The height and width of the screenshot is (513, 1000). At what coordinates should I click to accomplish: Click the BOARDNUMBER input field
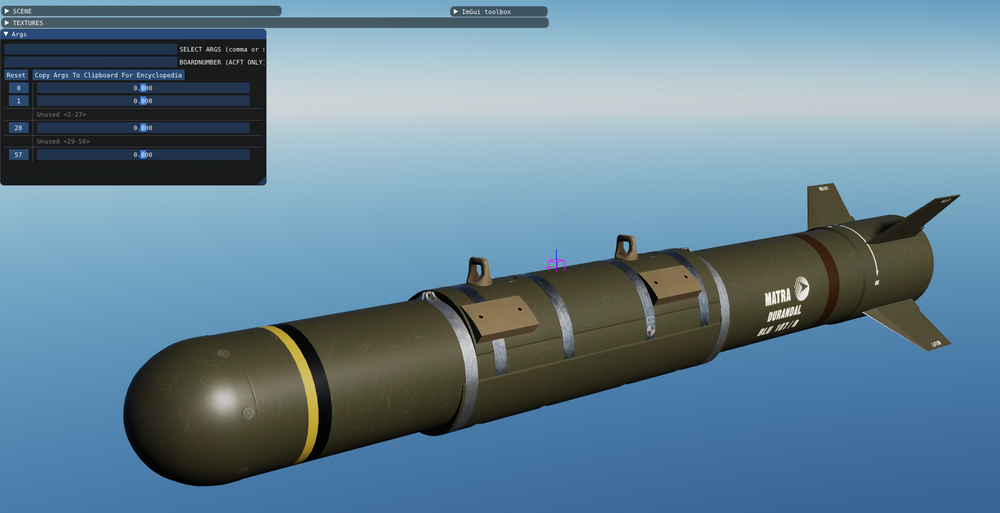click(91, 62)
